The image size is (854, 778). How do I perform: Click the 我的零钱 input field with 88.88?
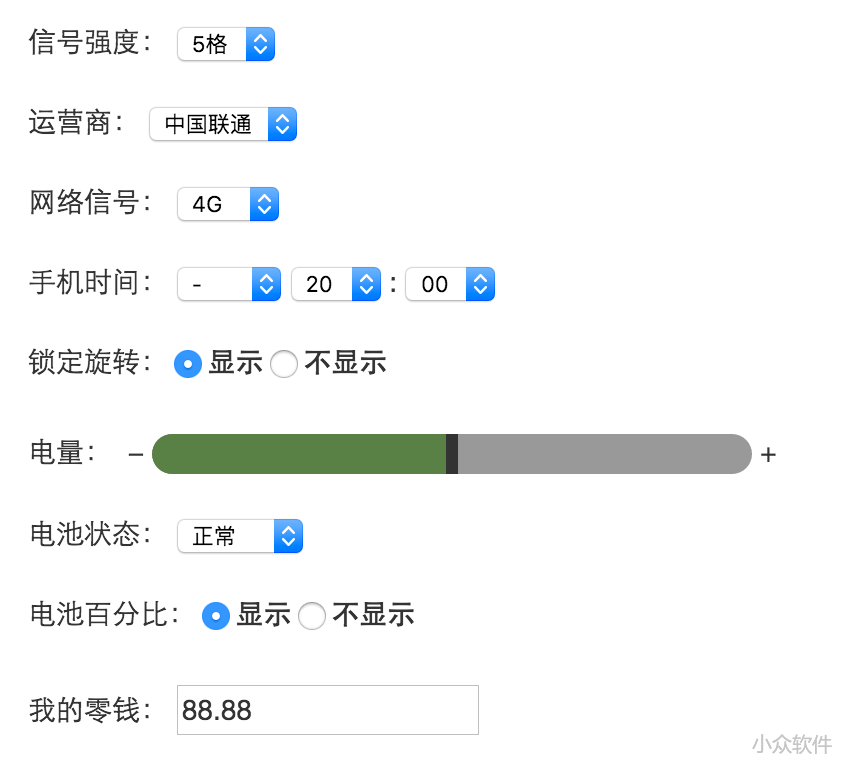click(328, 710)
